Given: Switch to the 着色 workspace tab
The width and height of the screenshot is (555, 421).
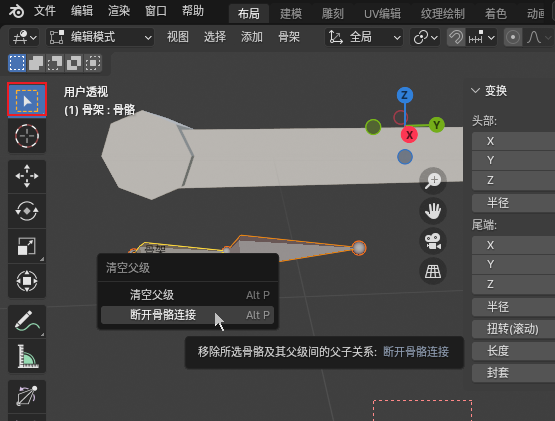Looking at the screenshot, I should click(x=496, y=14).
